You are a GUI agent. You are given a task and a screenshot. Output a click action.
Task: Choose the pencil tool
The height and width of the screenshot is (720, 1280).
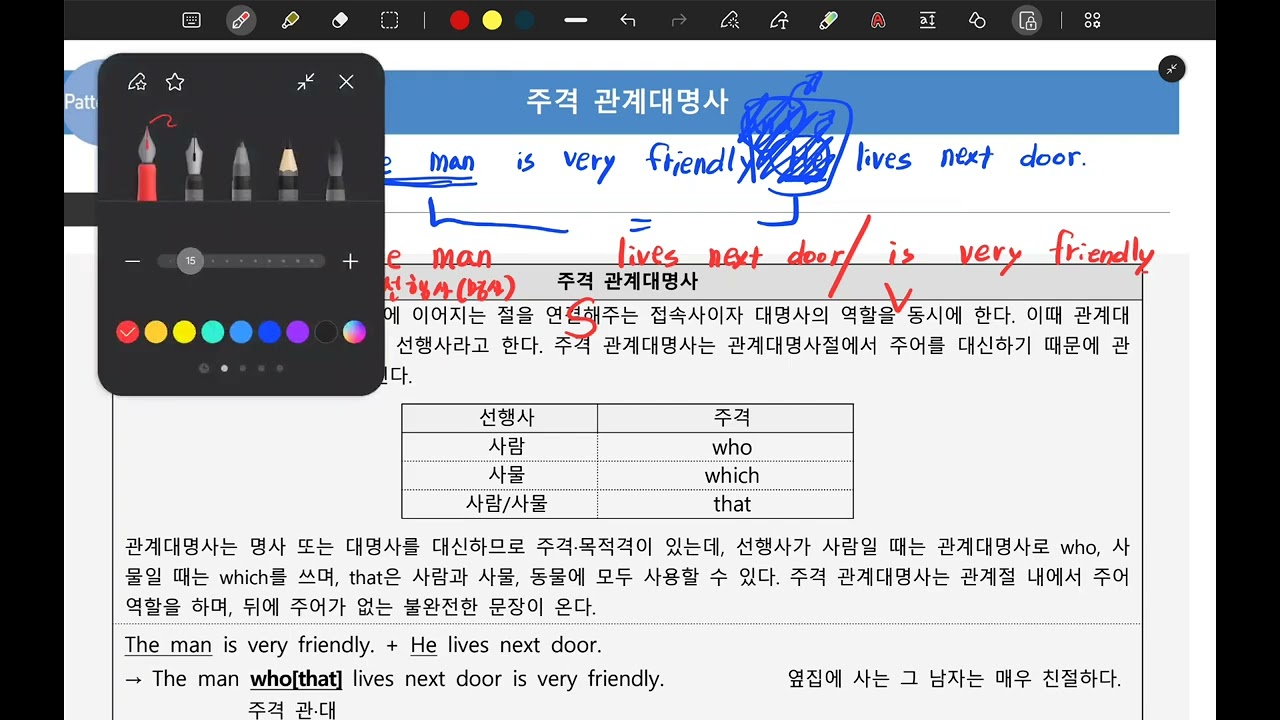tap(288, 168)
